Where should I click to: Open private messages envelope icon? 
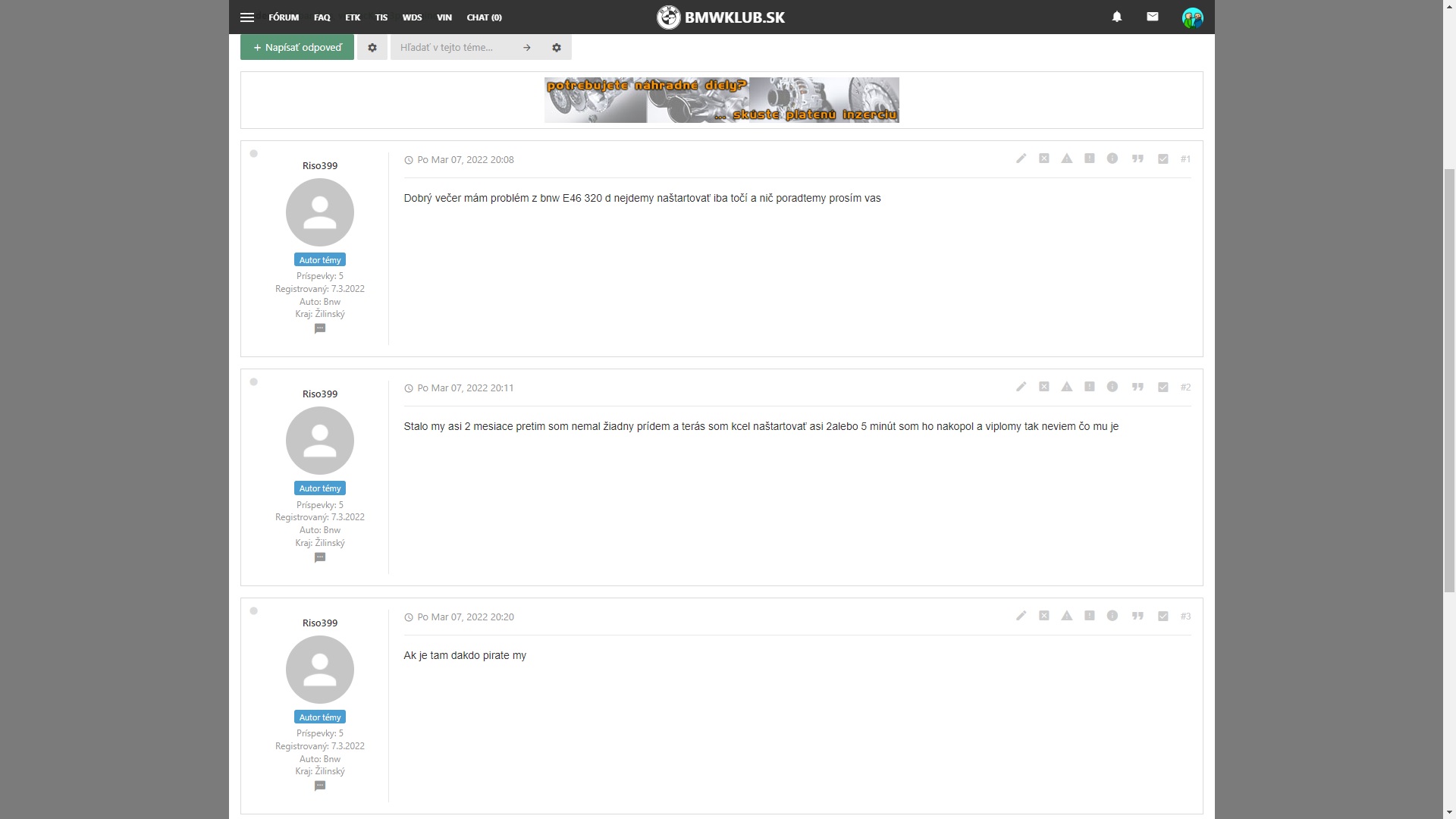(1152, 17)
